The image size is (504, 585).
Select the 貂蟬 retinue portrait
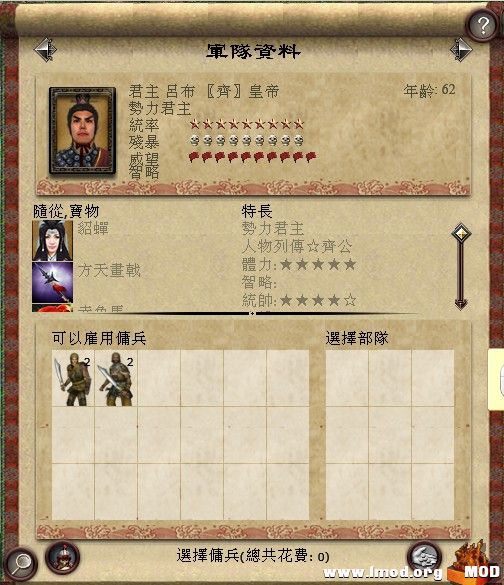[x=52, y=240]
